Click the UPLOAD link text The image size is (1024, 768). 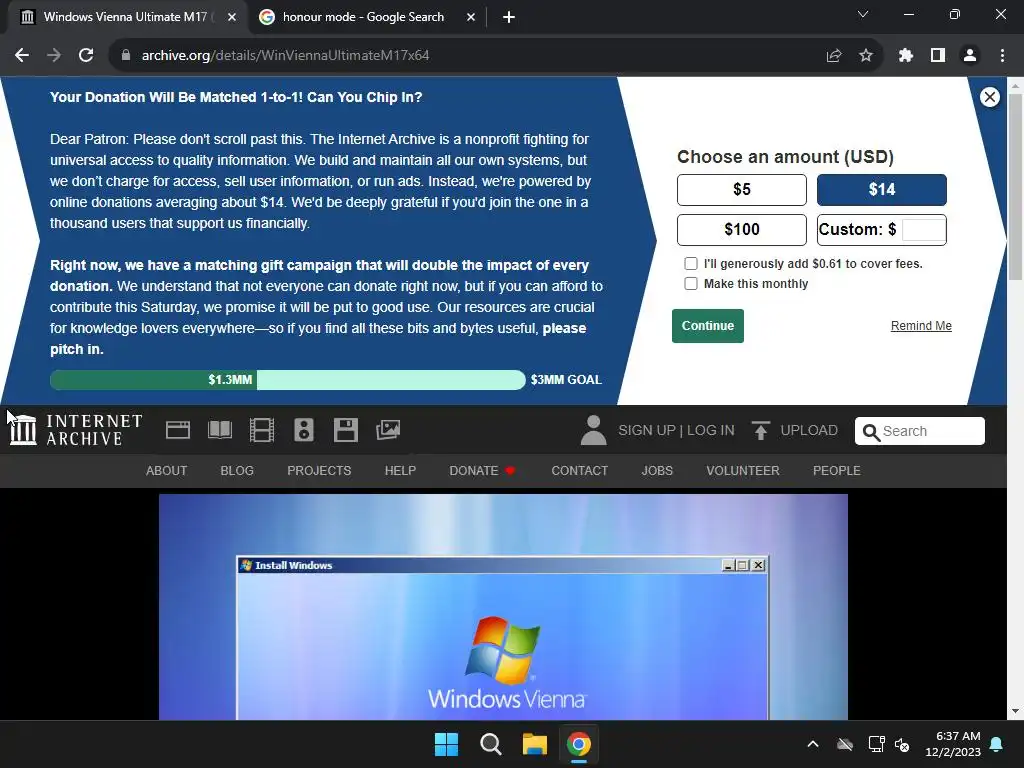[x=809, y=430]
